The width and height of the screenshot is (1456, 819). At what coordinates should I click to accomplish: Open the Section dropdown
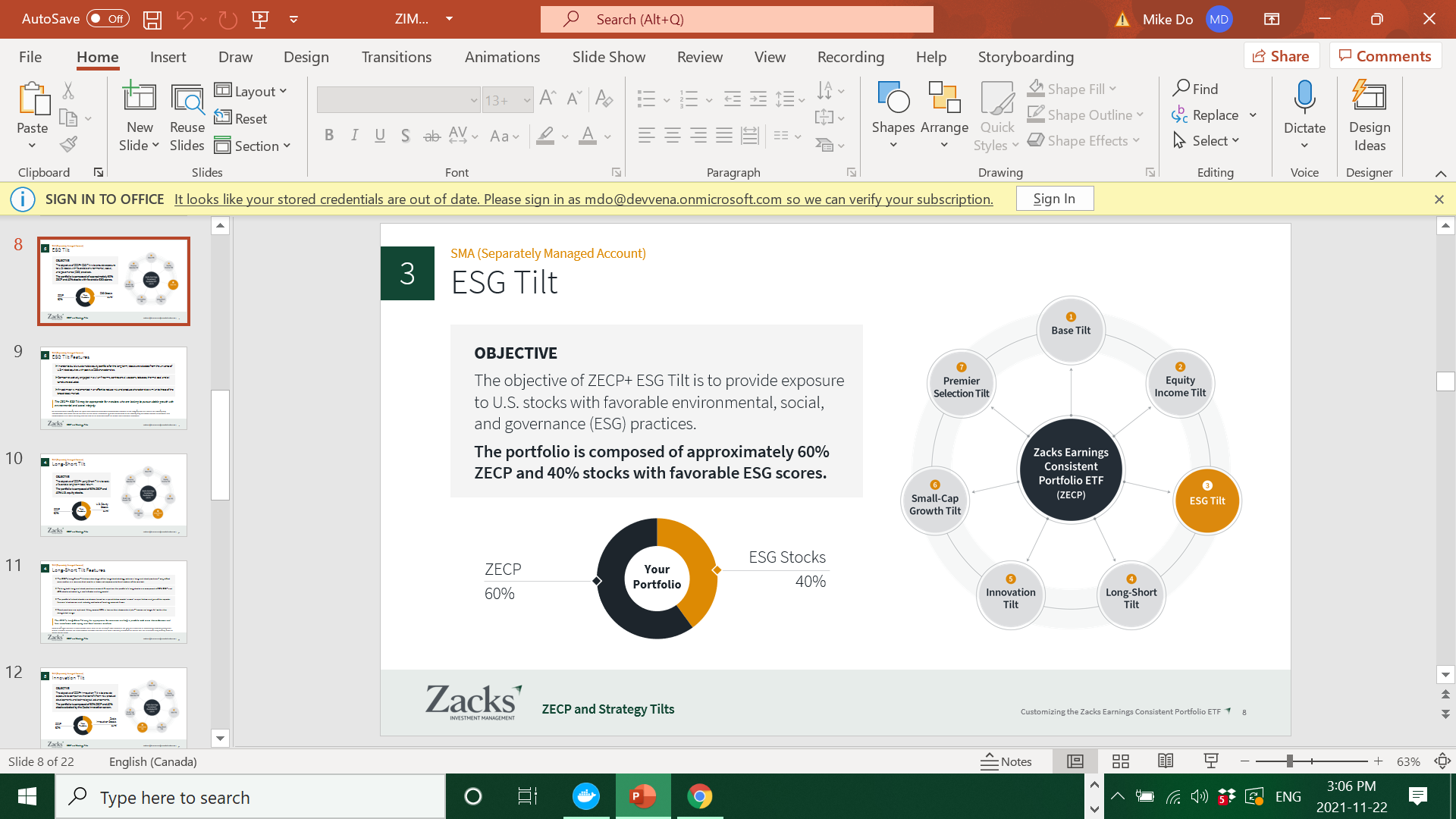[253, 146]
